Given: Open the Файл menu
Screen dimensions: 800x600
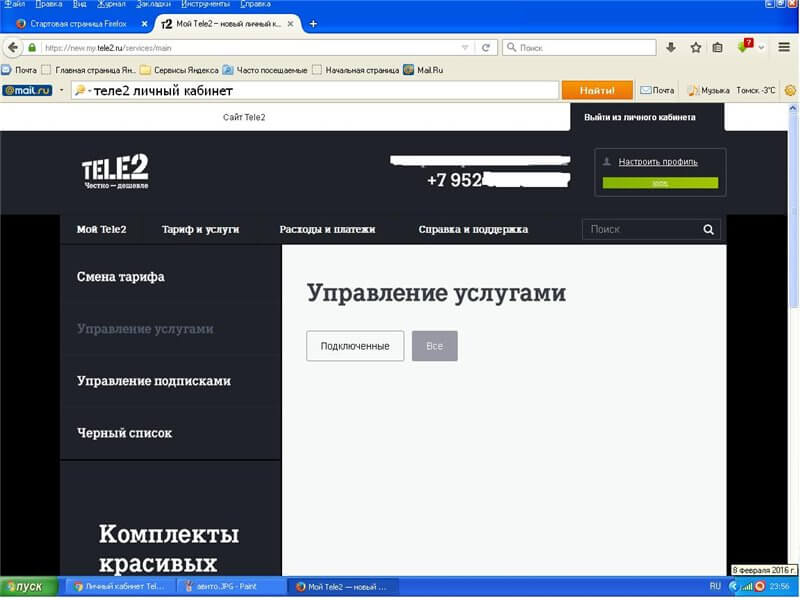Looking at the screenshot, I should [x=15, y=4].
